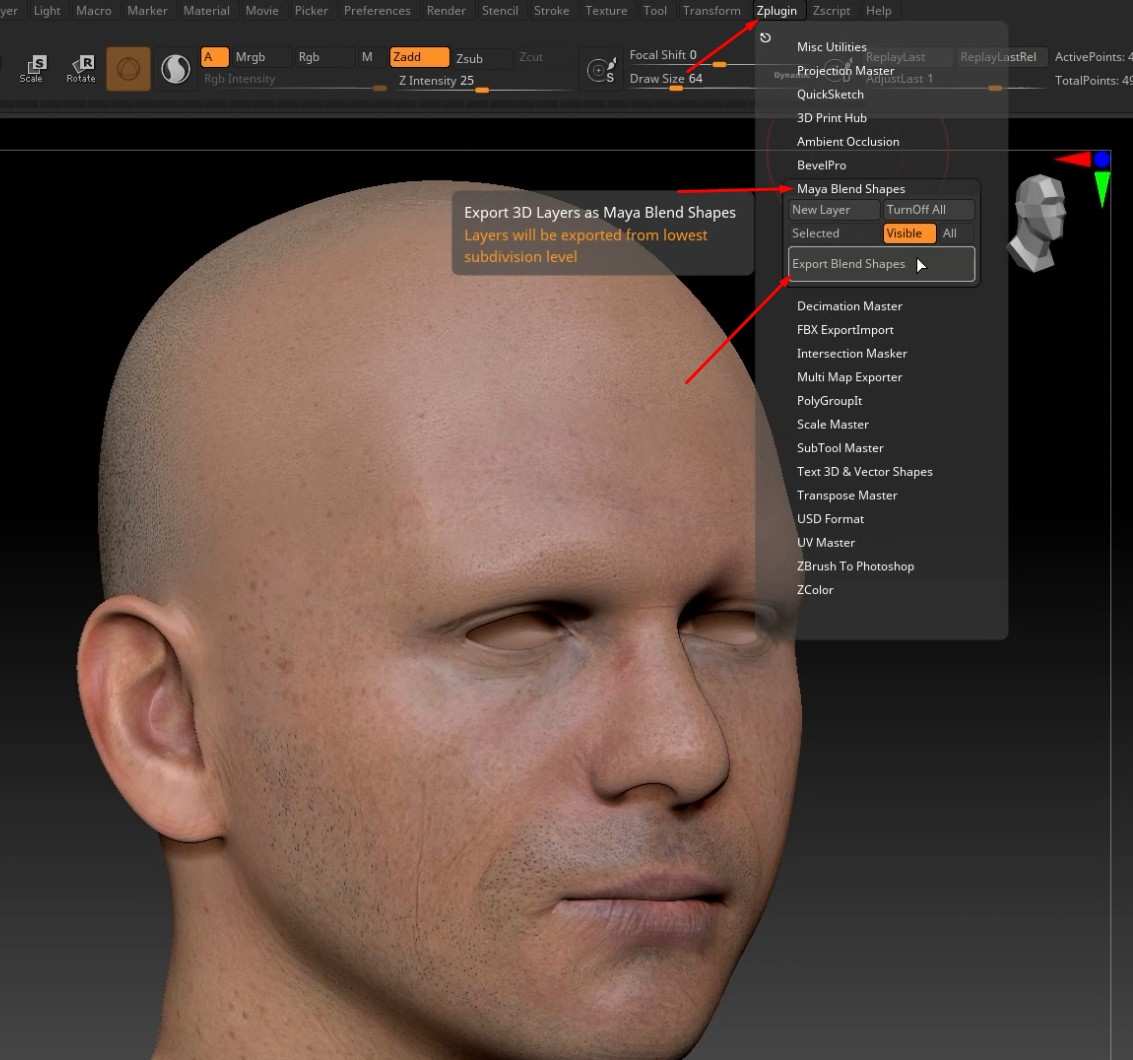Toggle Zsub sculpt mode
Screen dimensions: 1133x1060
point(469,59)
